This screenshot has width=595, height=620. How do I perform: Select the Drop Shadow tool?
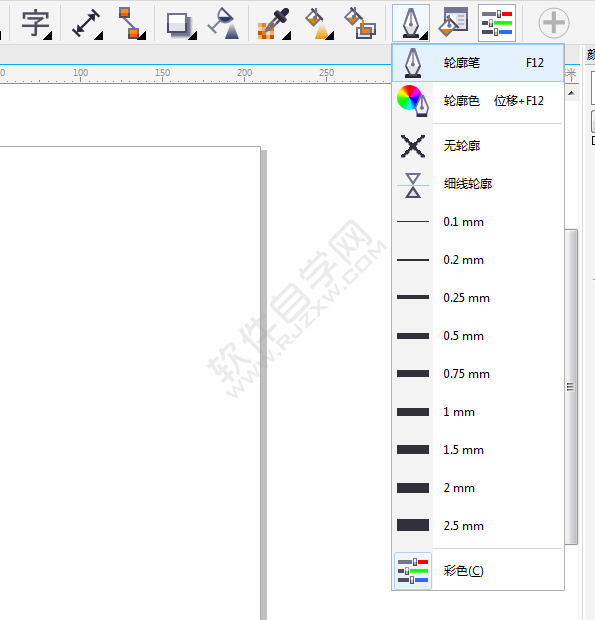tap(181, 26)
